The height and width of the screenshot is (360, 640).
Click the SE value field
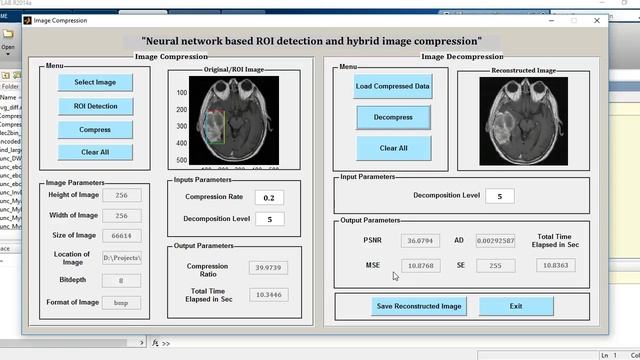(496, 266)
